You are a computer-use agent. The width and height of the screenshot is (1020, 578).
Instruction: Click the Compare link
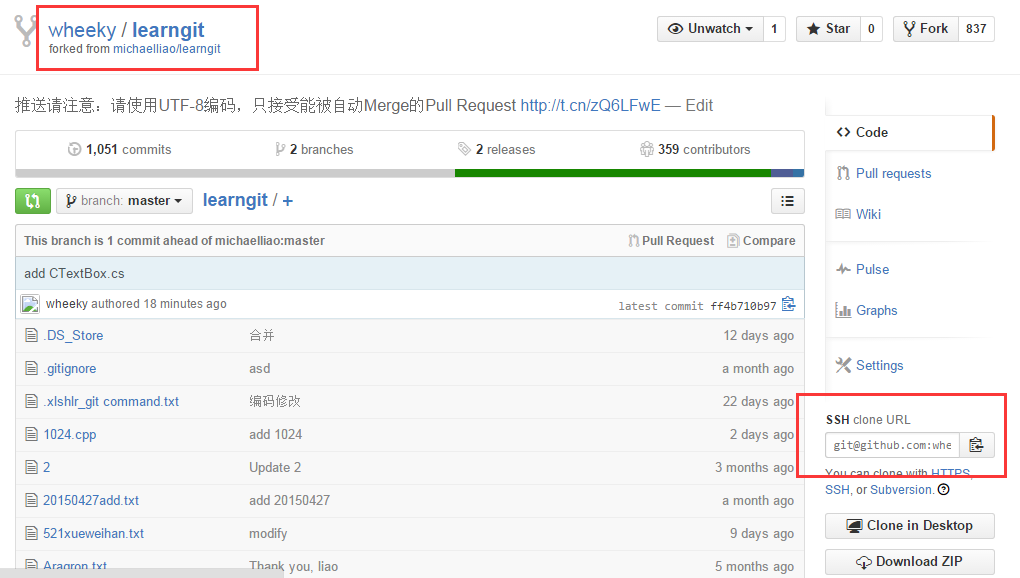tap(761, 241)
